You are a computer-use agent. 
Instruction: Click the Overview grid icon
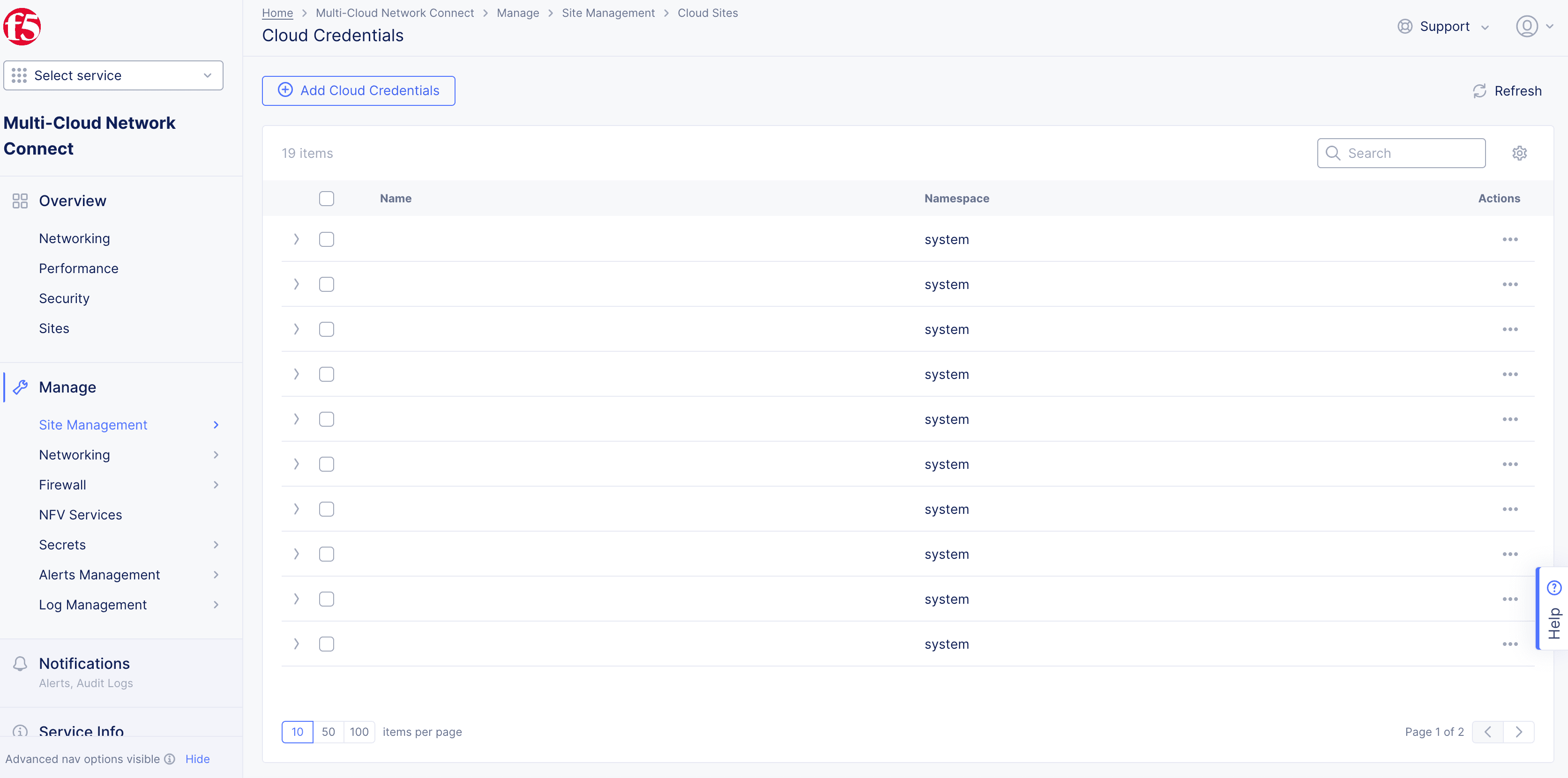click(20, 201)
